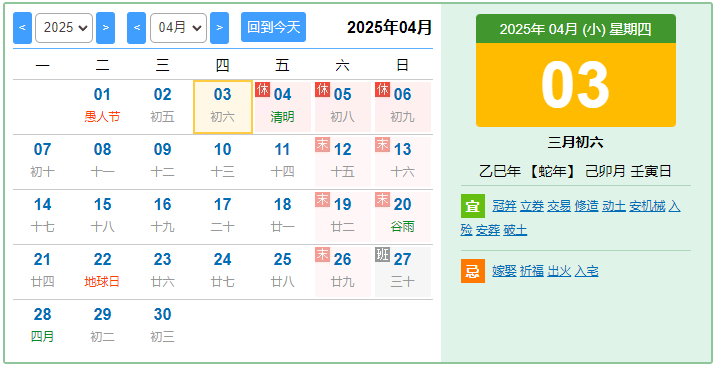
Task: Select date 25 廿八
Action: [x=283, y=272]
